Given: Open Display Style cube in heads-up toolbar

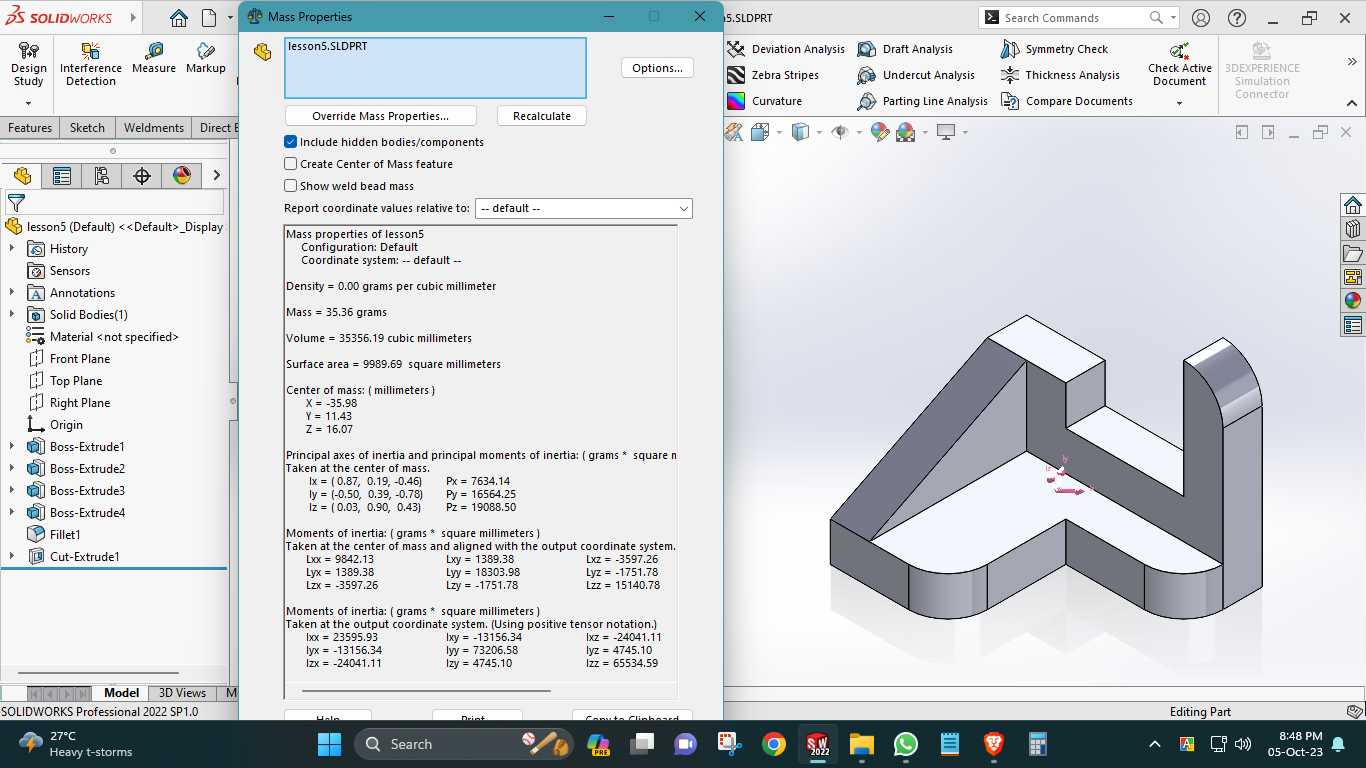Looking at the screenshot, I should 800,132.
